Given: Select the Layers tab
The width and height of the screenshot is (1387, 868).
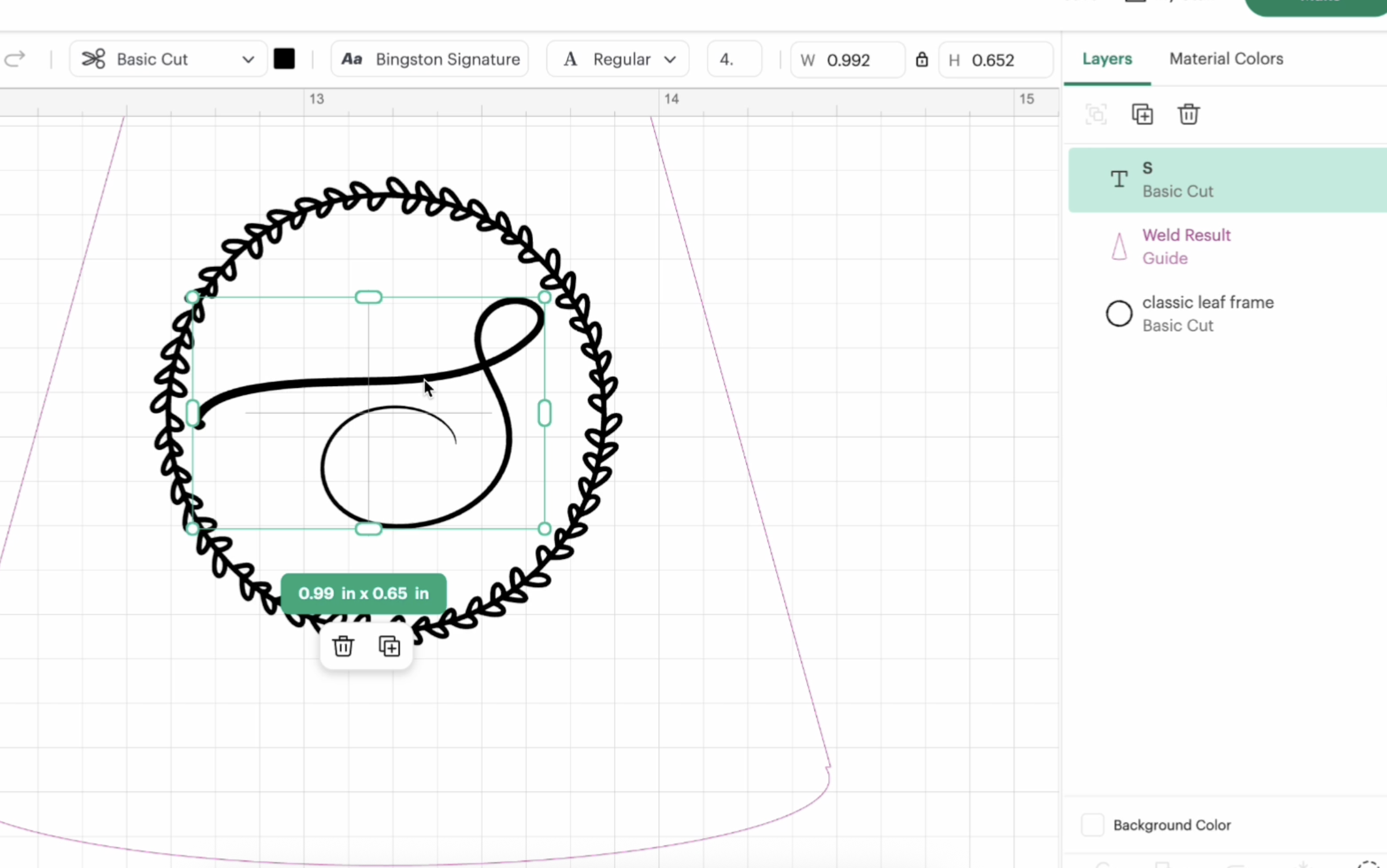Looking at the screenshot, I should pyautogui.click(x=1107, y=59).
